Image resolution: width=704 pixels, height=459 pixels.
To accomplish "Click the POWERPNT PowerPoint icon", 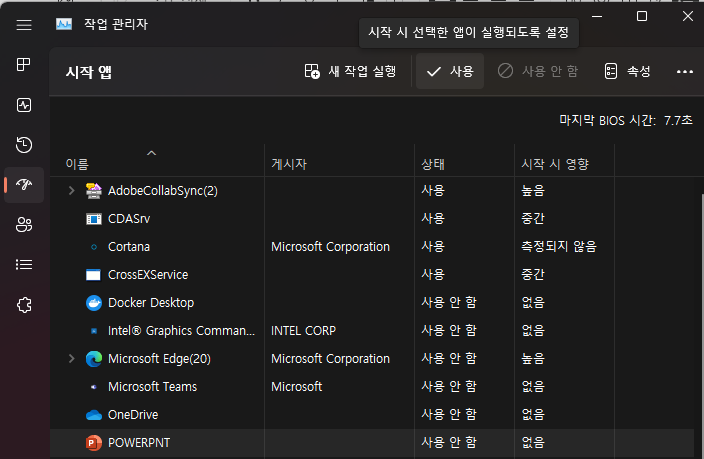I will coord(93,443).
